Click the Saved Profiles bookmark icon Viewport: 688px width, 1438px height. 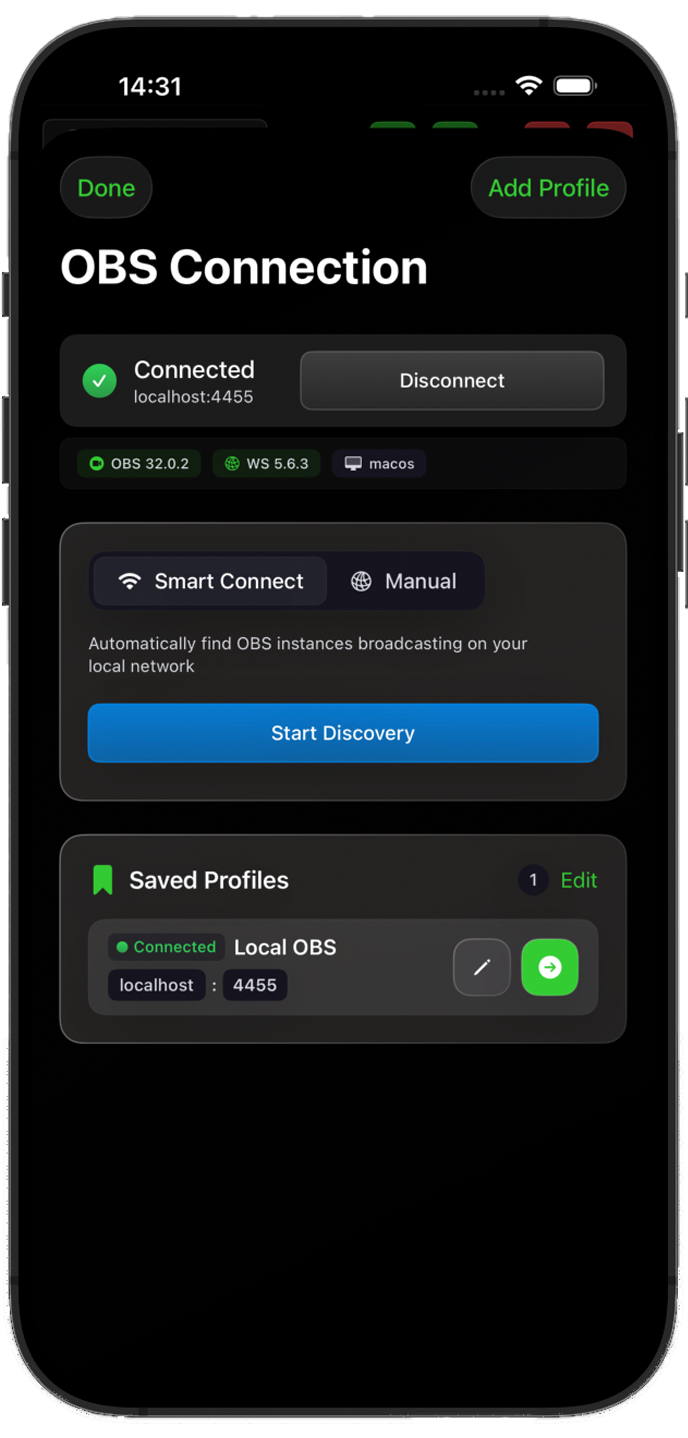pyautogui.click(x=103, y=880)
